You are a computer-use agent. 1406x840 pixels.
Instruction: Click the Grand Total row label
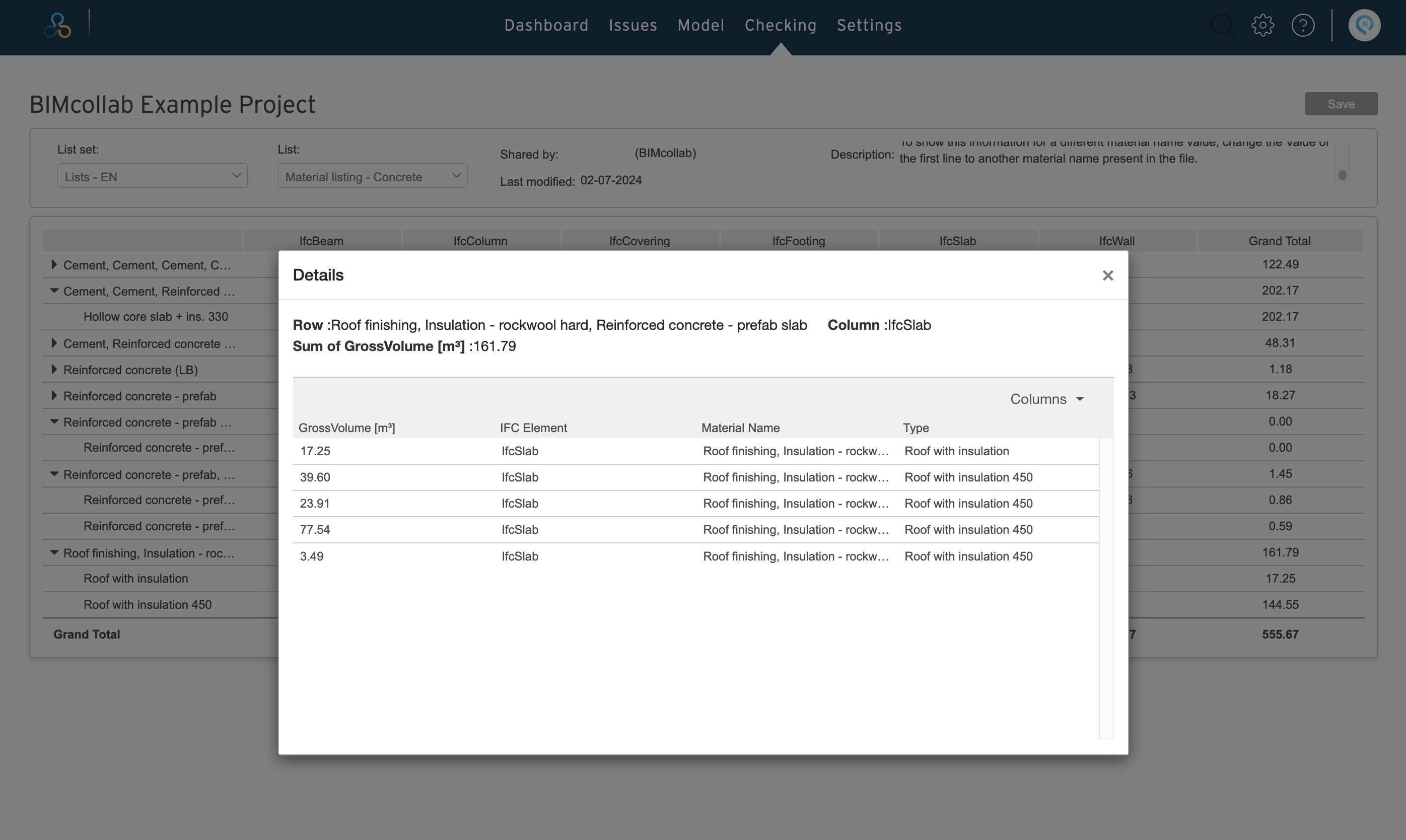coord(87,635)
